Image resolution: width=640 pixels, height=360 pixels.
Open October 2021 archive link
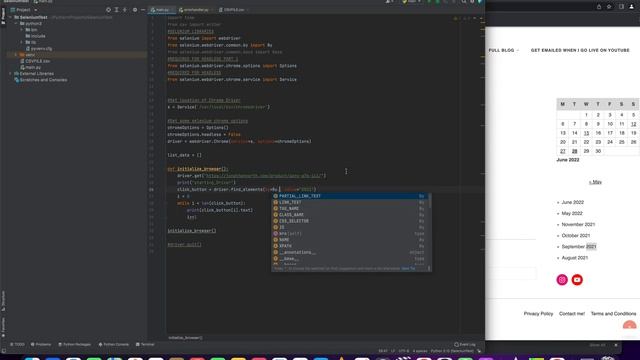[576, 236]
